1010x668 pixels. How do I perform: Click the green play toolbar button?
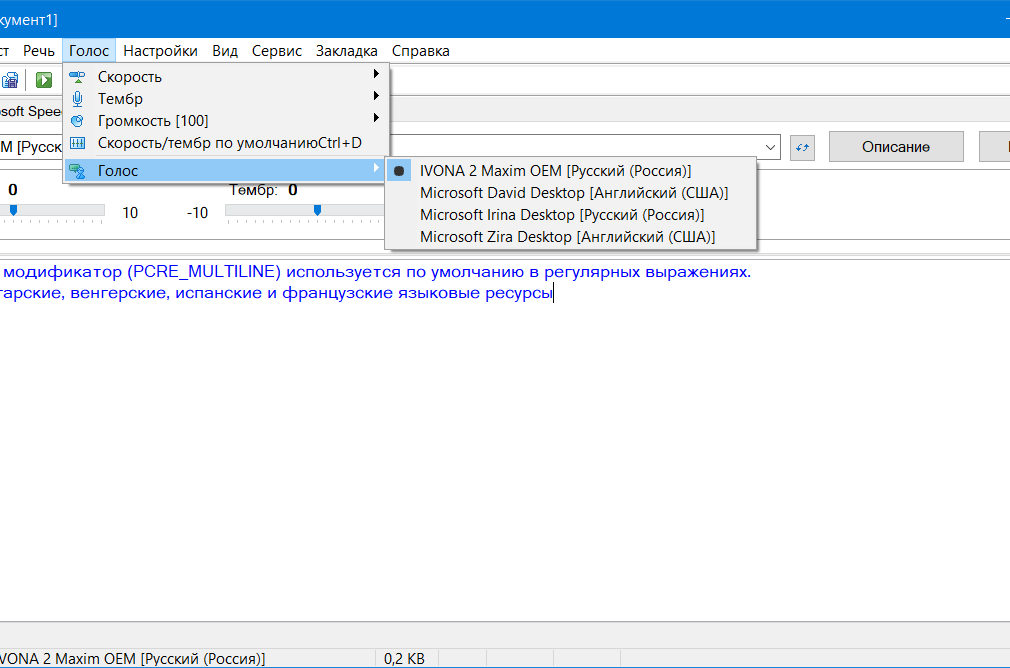click(44, 80)
